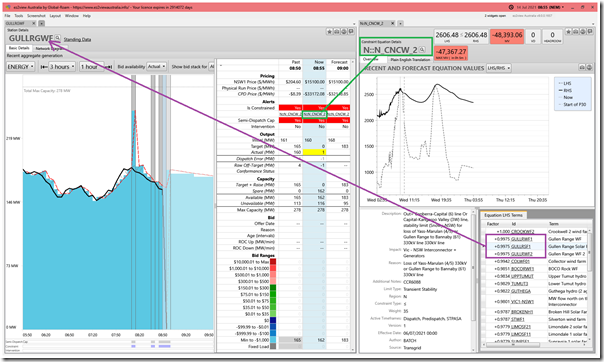Image resolution: width=604 pixels, height=362 pixels.
Task: Copy the equation values chart image
Action: click(582, 68)
